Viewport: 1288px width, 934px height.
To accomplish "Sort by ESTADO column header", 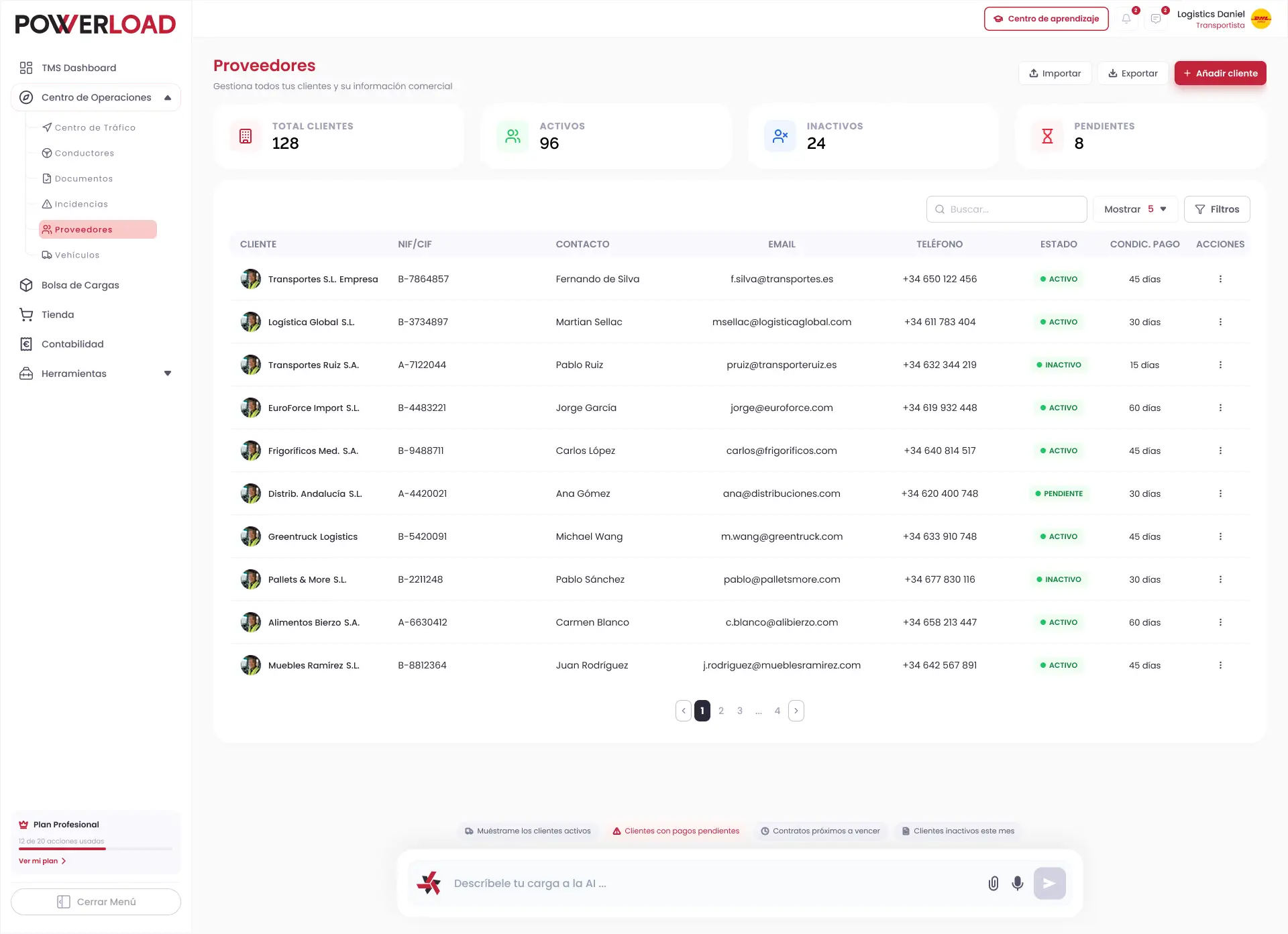I will pyautogui.click(x=1059, y=244).
